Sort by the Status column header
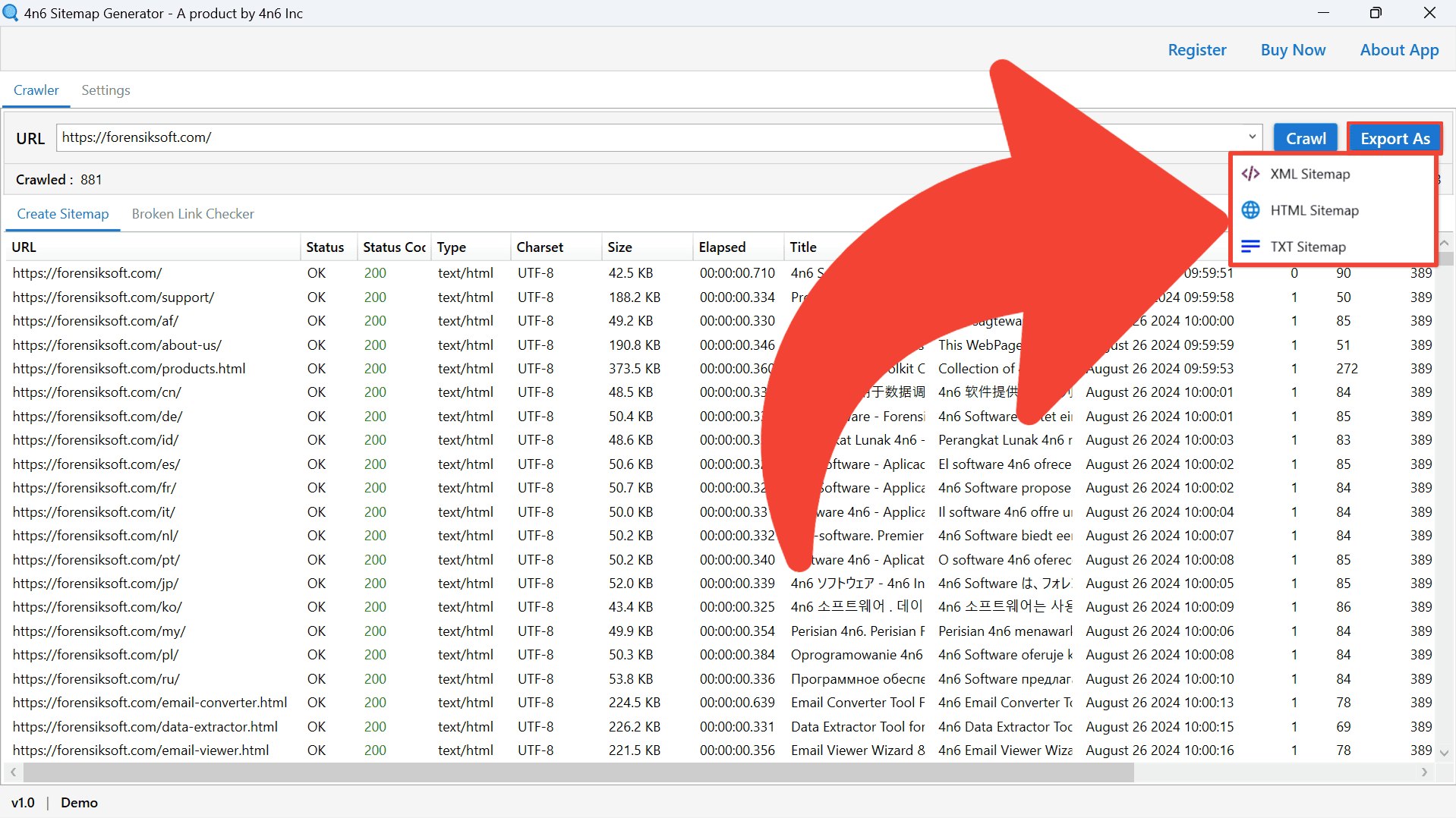 (328, 247)
